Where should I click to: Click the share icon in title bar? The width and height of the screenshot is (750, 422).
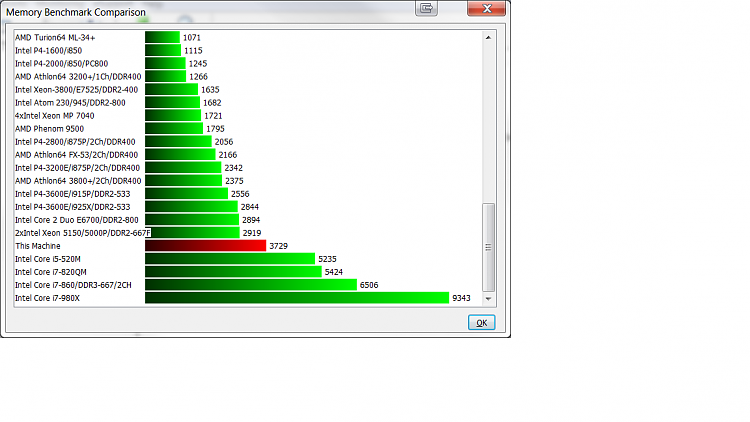pyautogui.click(x=426, y=8)
